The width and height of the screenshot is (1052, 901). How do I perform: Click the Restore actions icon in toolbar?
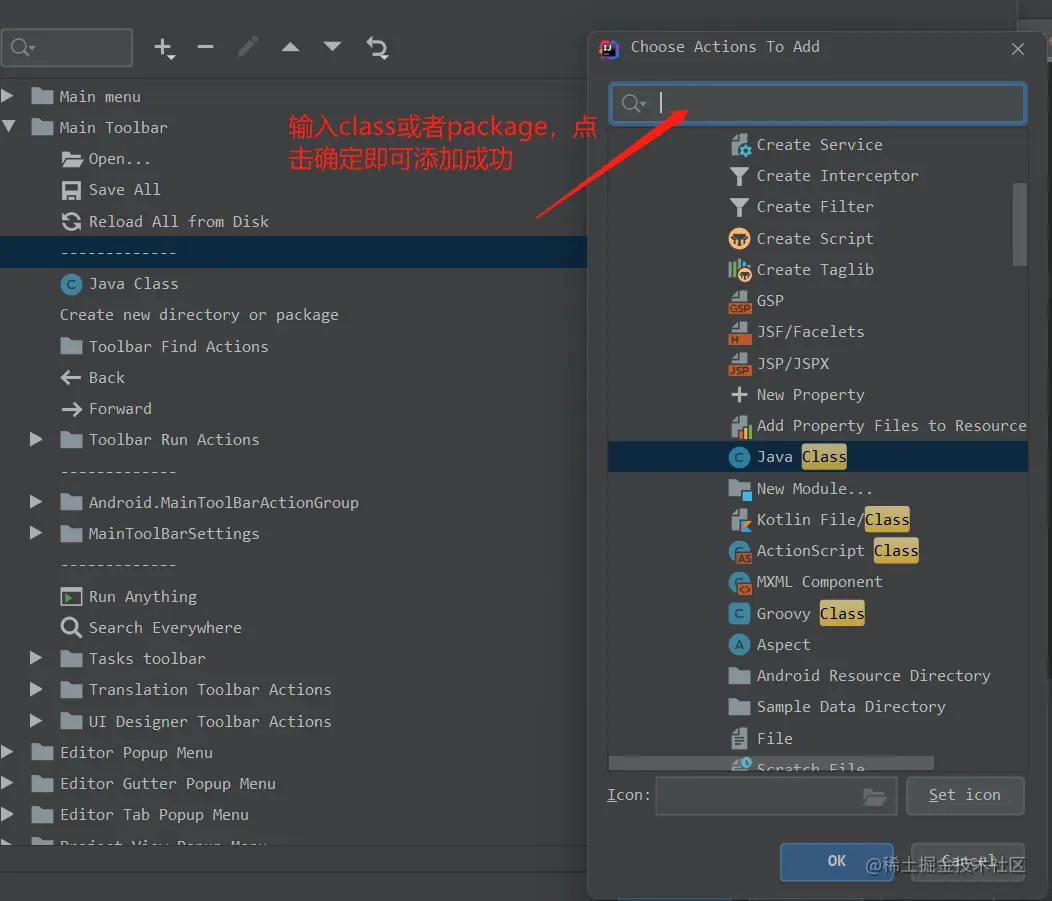coord(377,48)
